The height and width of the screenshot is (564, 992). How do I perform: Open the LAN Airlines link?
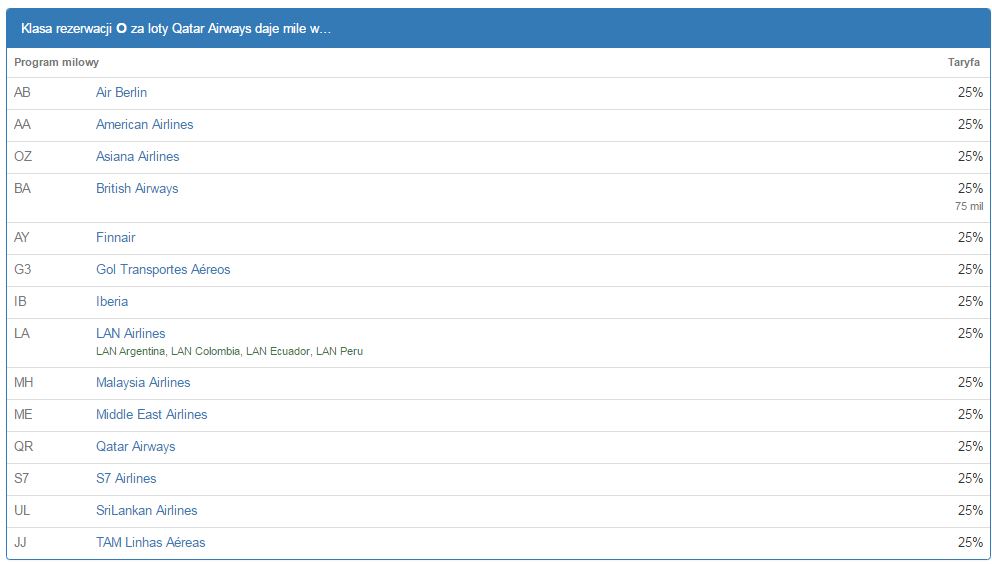pos(130,334)
